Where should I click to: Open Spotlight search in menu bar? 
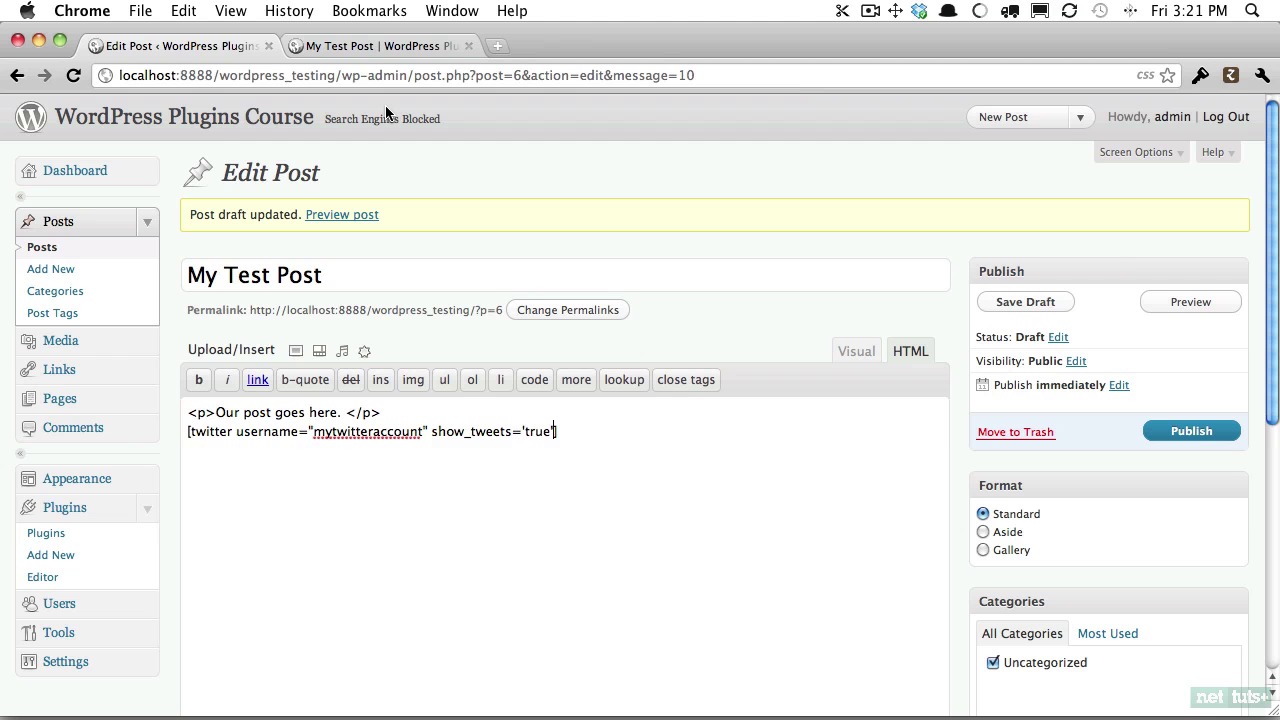1252,11
